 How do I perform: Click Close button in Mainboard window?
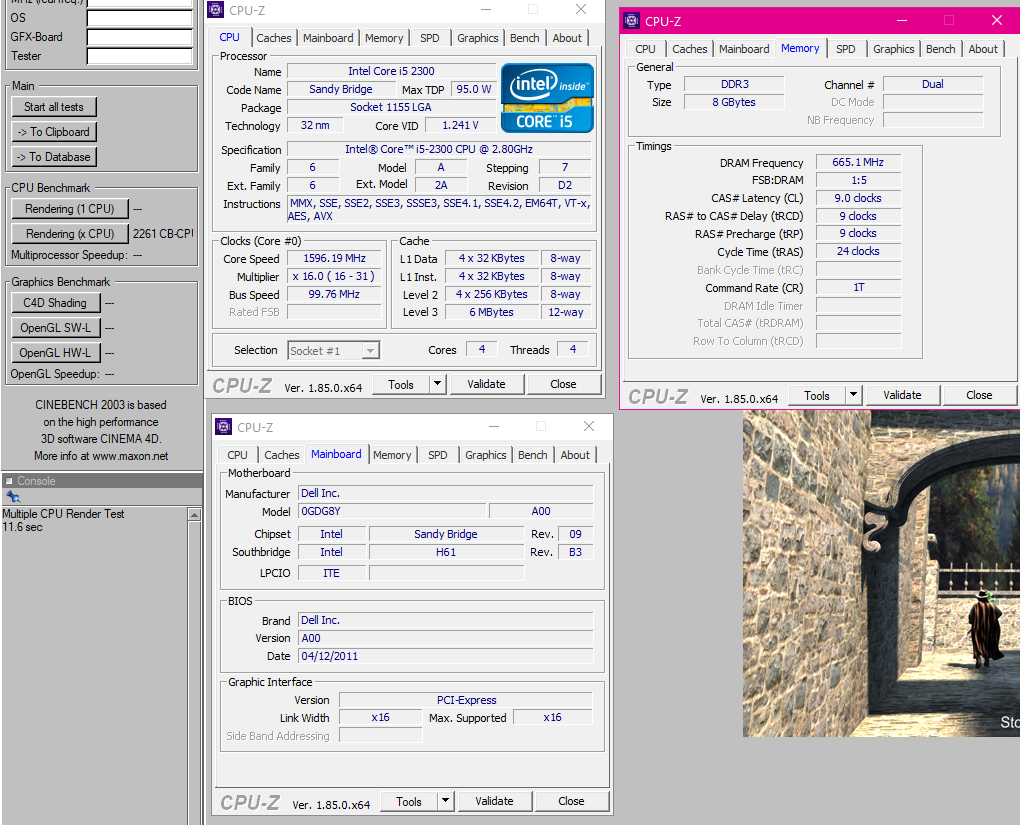click(x=571, y=801)
